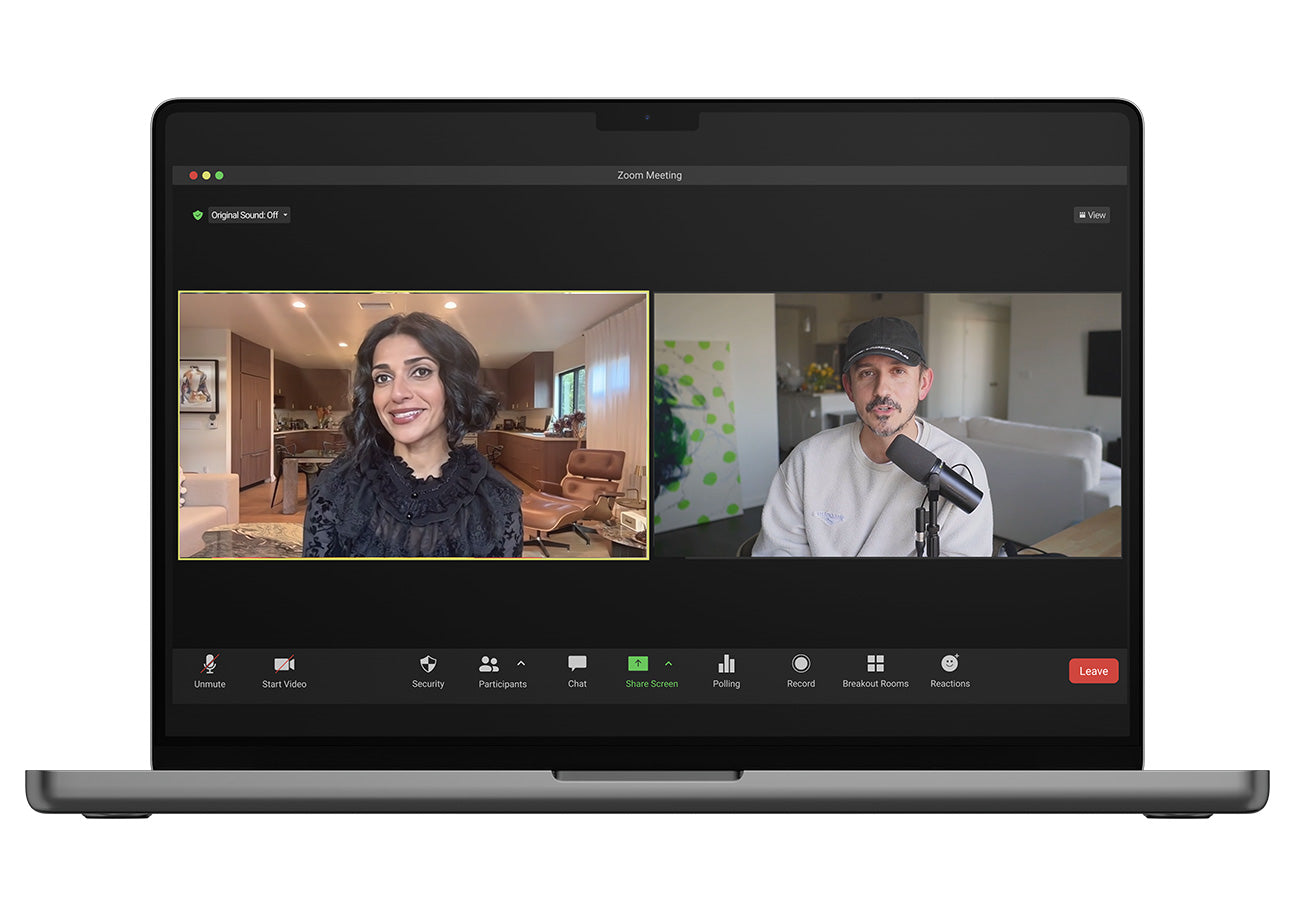Open the Security shield icon
The height and width of the screenshot is (916, 1294).
(x=428, y=665)
